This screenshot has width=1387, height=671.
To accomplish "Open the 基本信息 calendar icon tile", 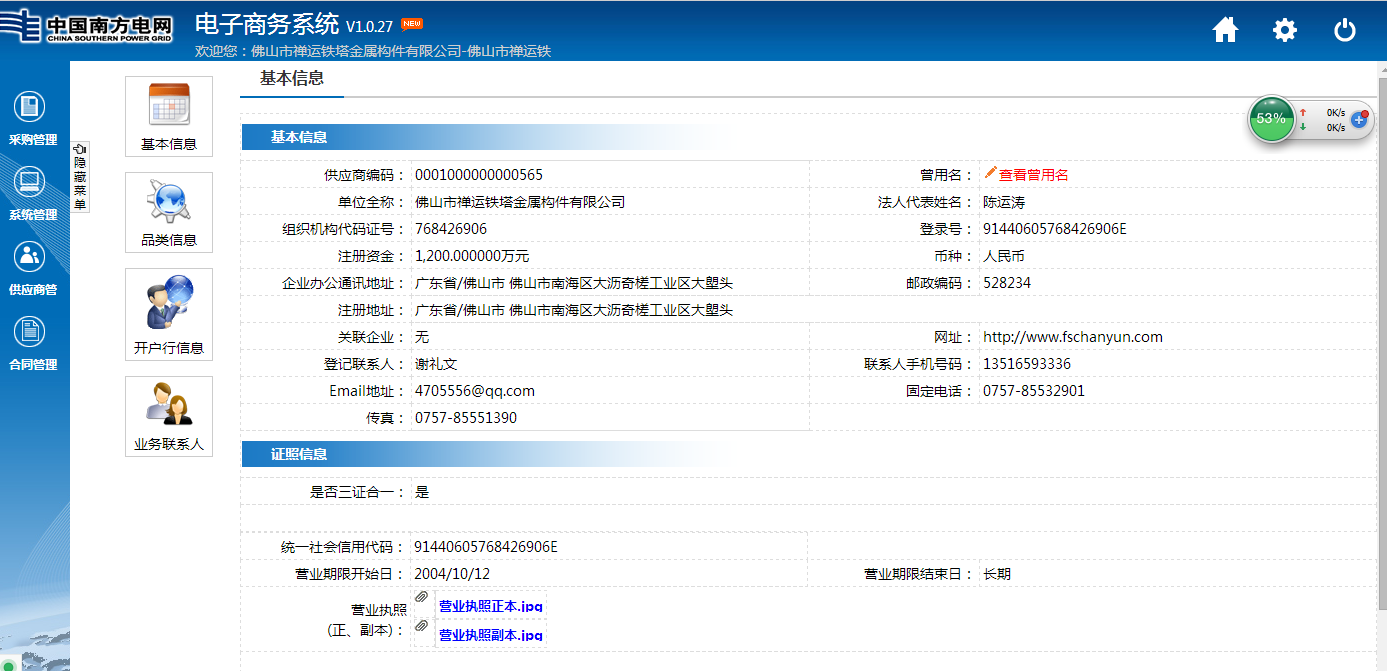I will [x=169, y=116].
